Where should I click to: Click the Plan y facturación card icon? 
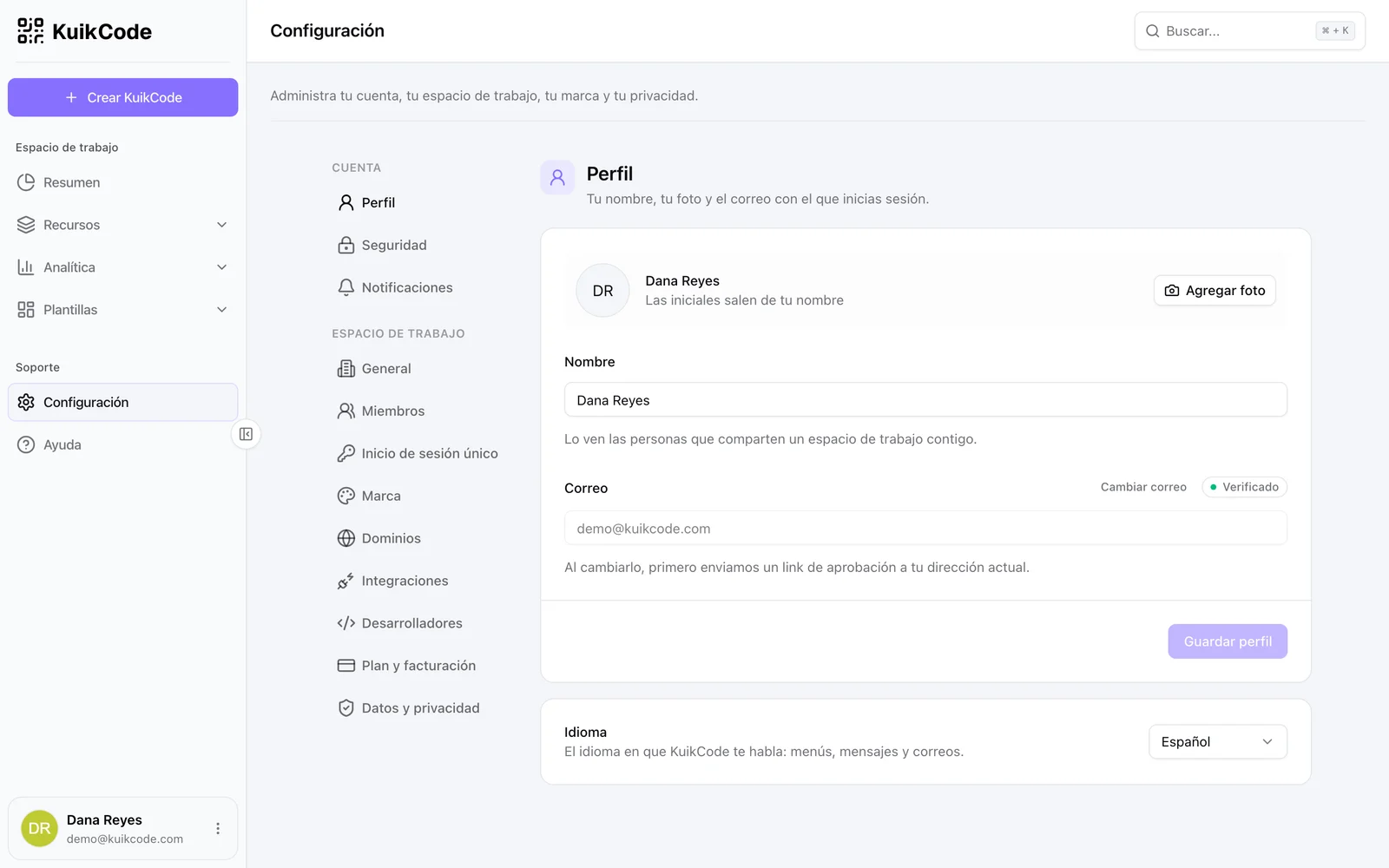346,666
